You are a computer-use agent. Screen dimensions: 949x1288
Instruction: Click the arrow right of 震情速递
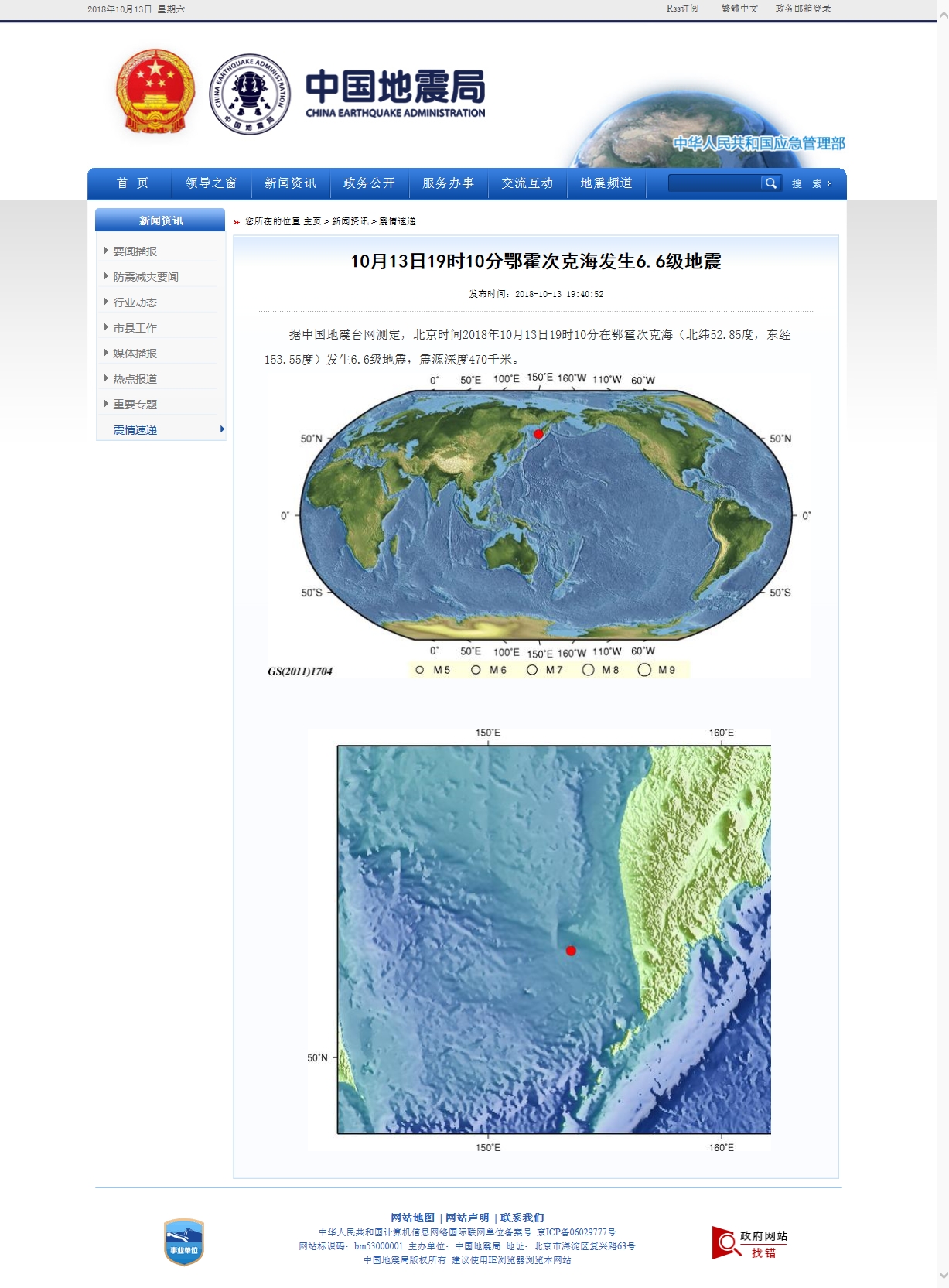(x=222, y=429)
